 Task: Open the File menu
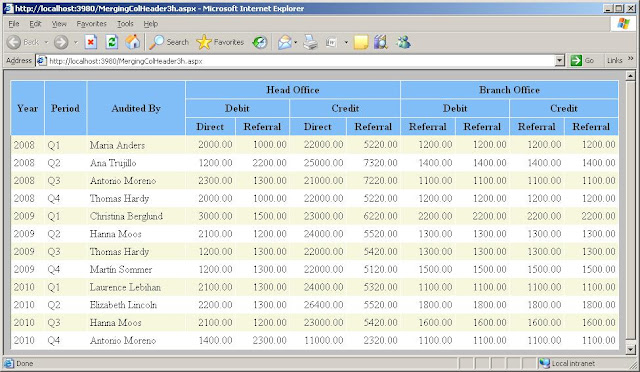(x=14, y=24)
